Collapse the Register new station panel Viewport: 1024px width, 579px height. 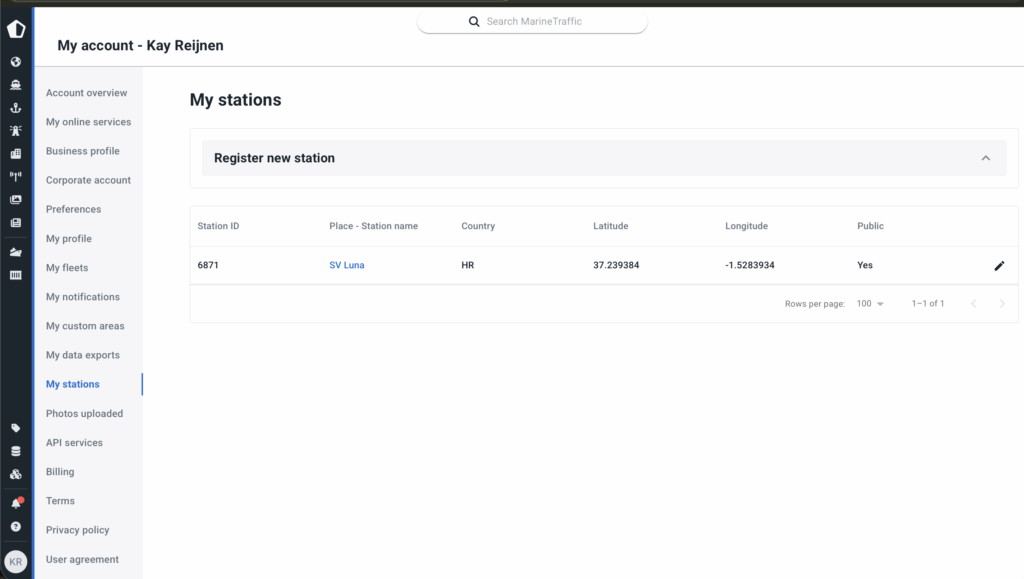[x=985, y=158]
